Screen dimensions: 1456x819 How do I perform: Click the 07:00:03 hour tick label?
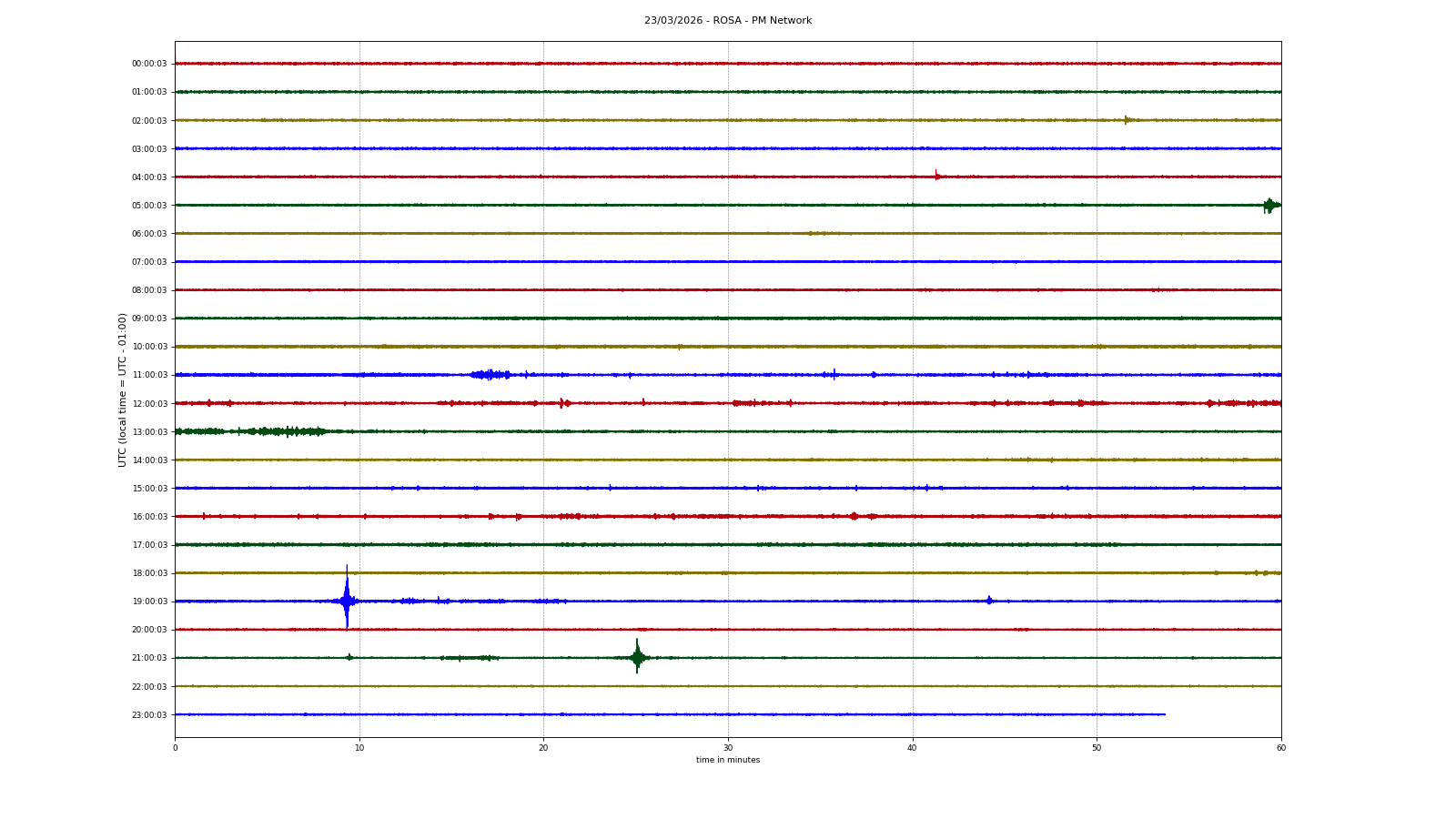149,262
